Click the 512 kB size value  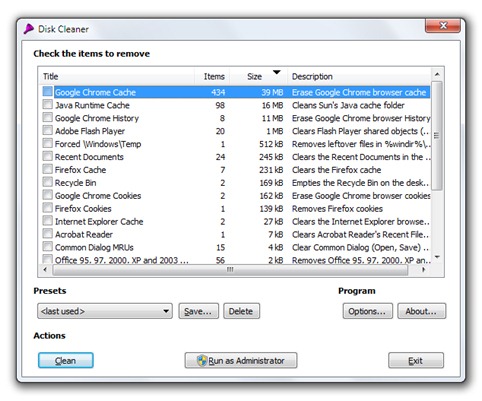click(x=271, y=144)
